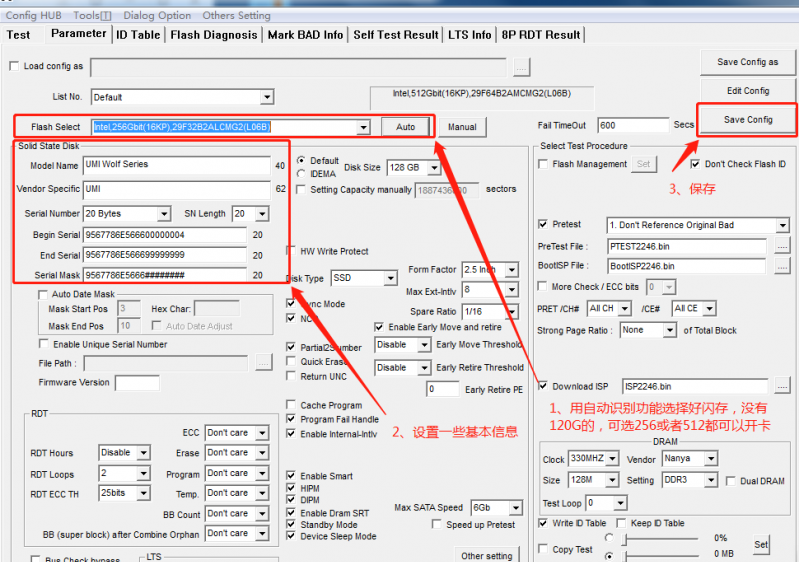The height and width of the screenshot is (562, 799).
Task: Click the Fail TimeOut field
Action: point(633,125)
